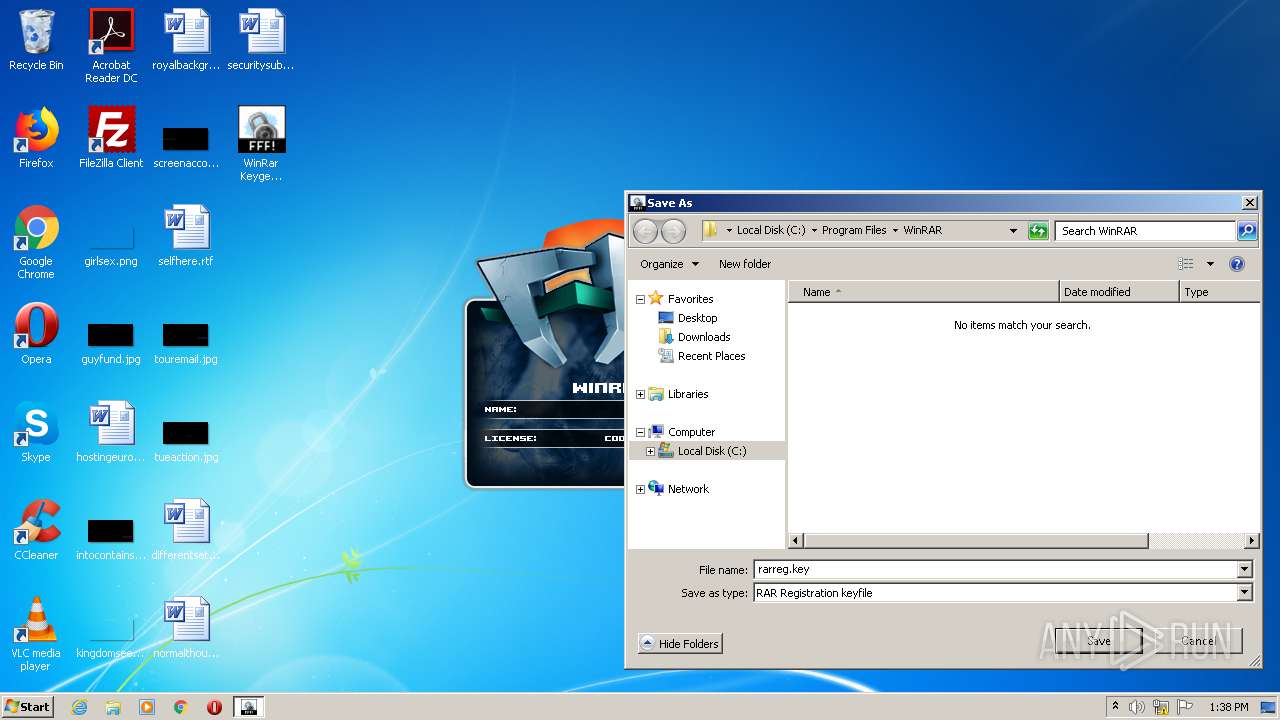This screenshot has height=720, width=1280.
Task: Click the Forward arrow in Save As dialog
Action: pos(674,231)
